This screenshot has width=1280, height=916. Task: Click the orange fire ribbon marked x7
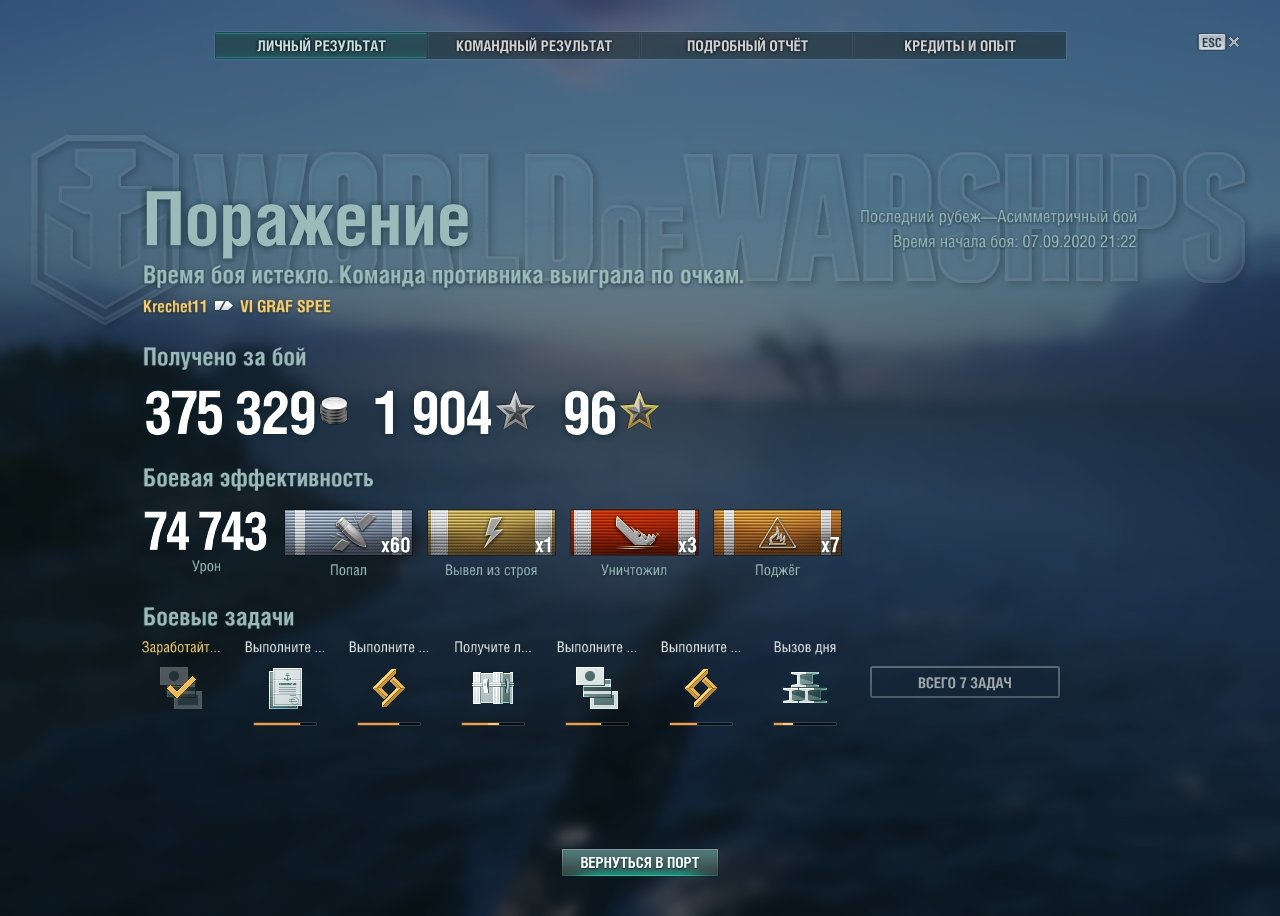click(x=777, y=532)
